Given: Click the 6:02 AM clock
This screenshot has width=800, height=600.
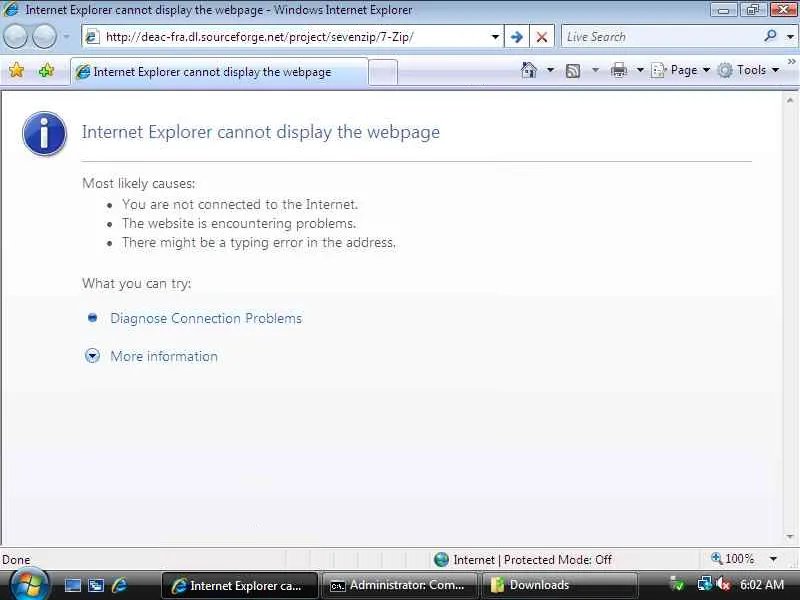Looking at the screenshot, I should (762, 585).
